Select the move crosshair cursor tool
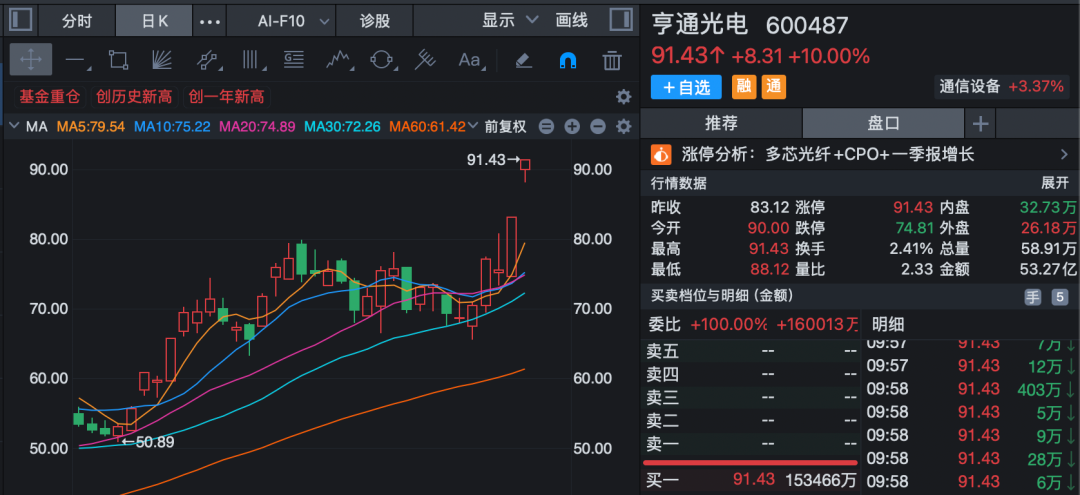1080x495 pixels. tap(31, 60)
